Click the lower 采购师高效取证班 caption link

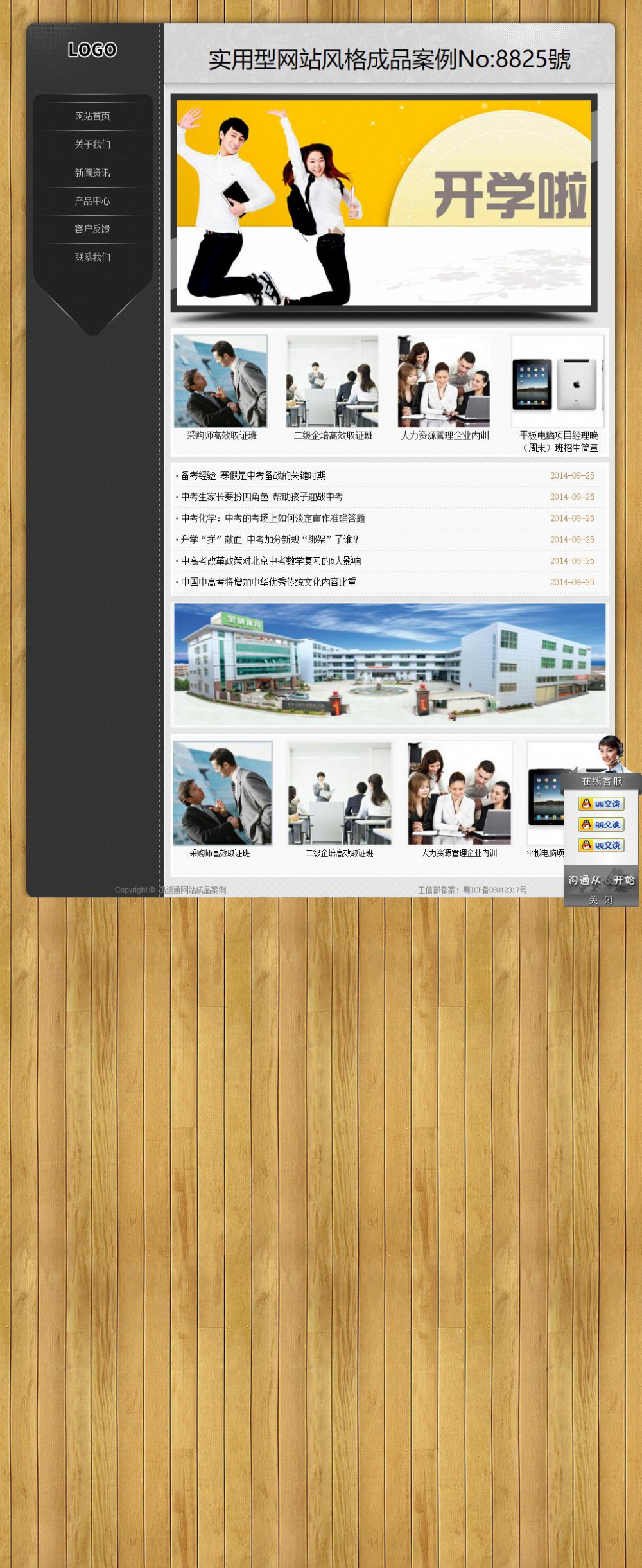pyautogui.click(x=220, y=853)
